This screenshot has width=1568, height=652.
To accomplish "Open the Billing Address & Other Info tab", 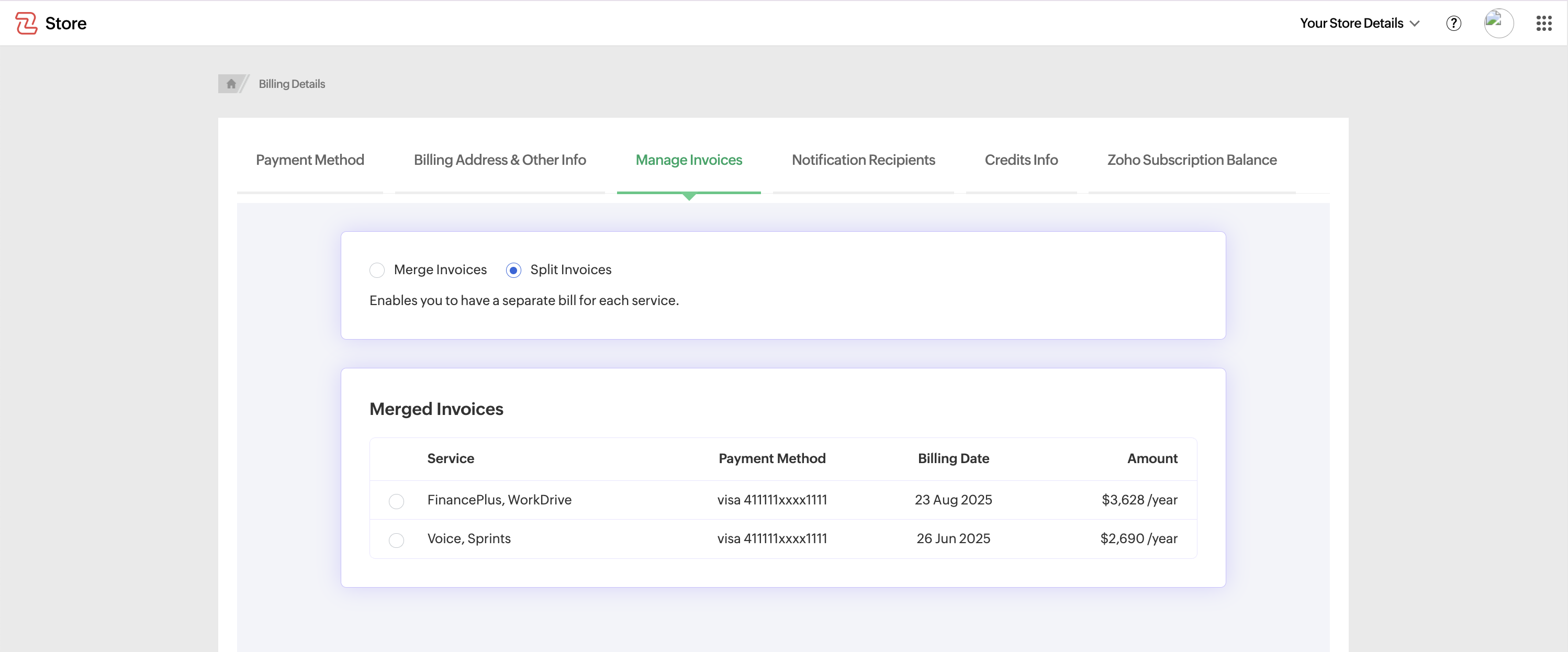I will point(500,160).
